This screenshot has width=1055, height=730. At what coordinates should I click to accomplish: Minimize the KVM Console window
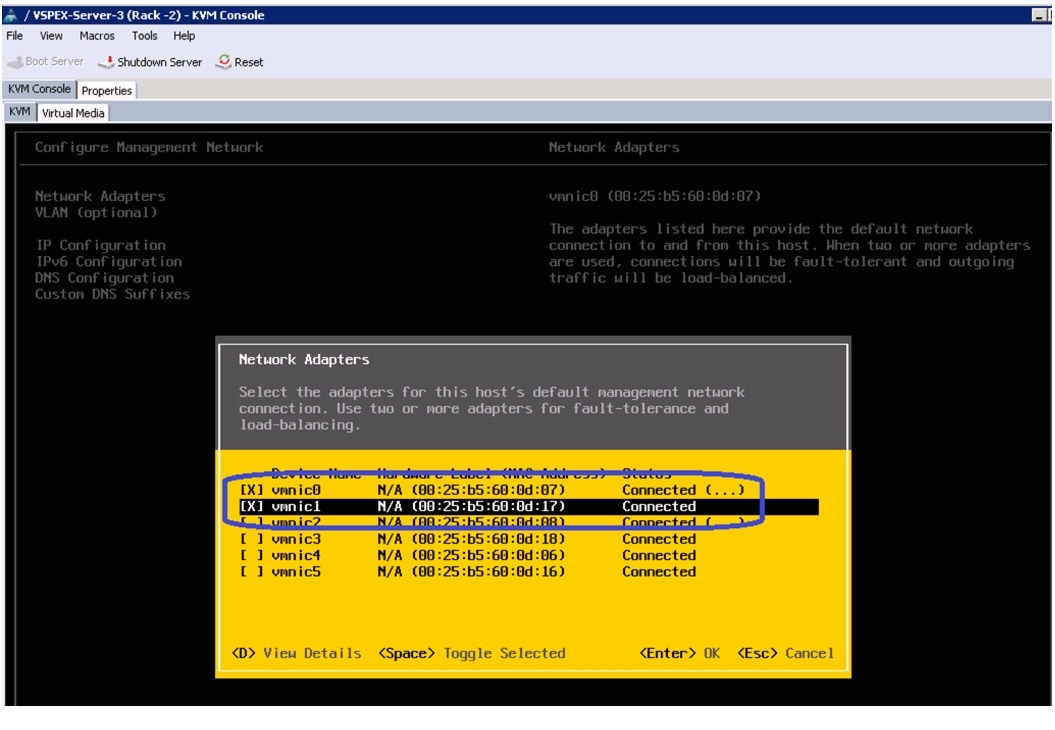1039,15
